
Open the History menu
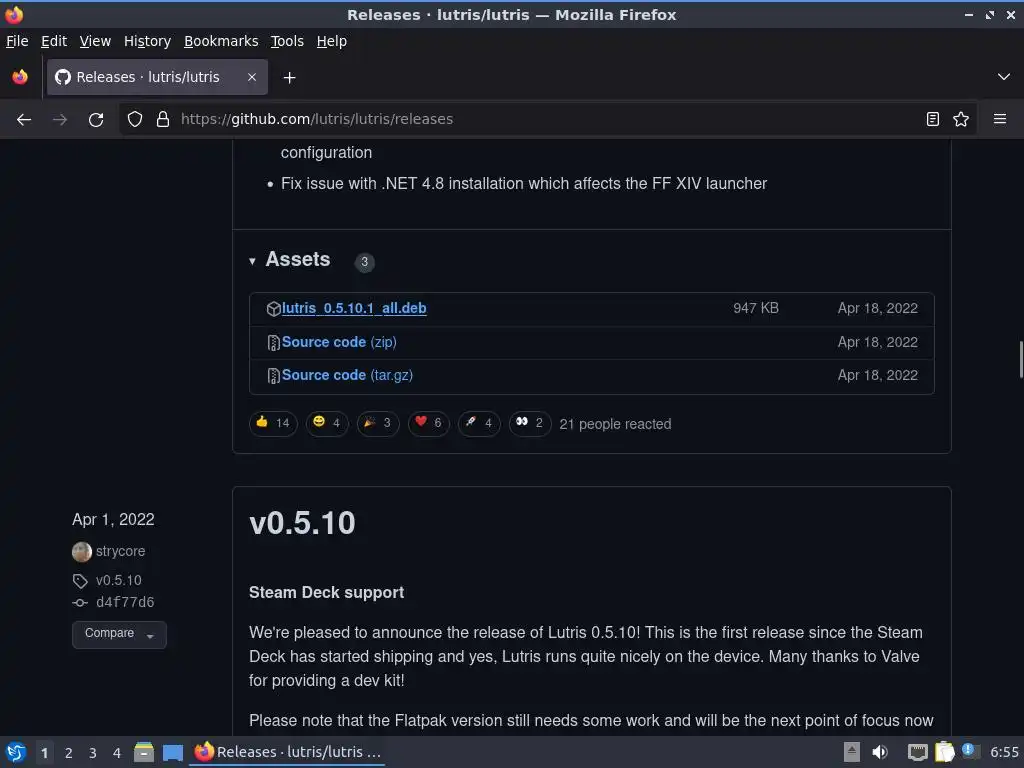pyautogui.click(x=148, y=41)
